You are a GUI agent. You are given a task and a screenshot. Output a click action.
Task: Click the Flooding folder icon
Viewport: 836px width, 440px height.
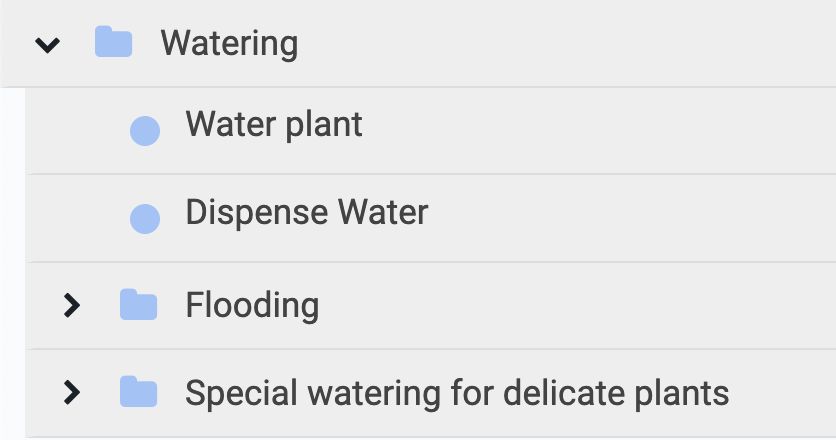(139, 305)
